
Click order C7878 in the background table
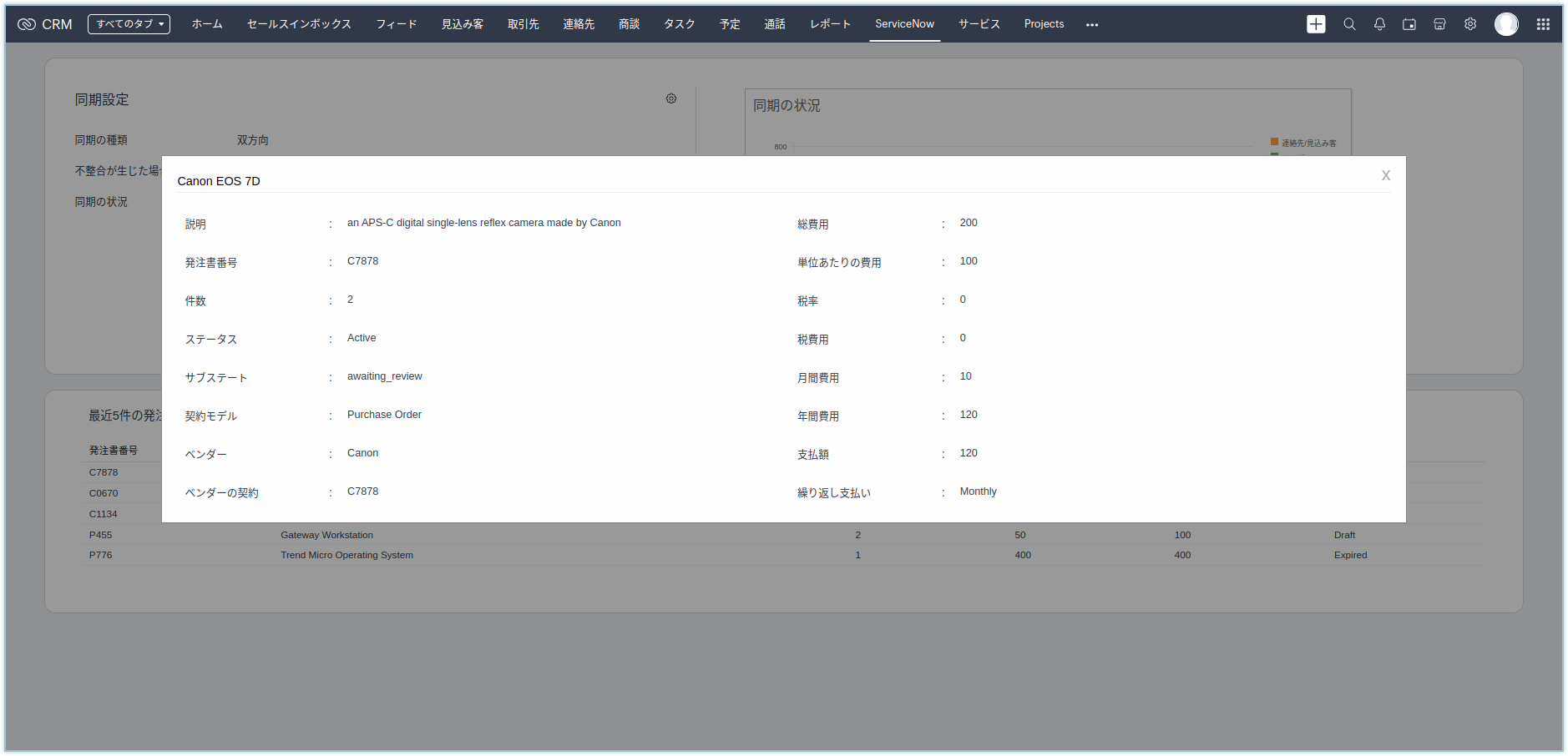click(x=104, y=472)
